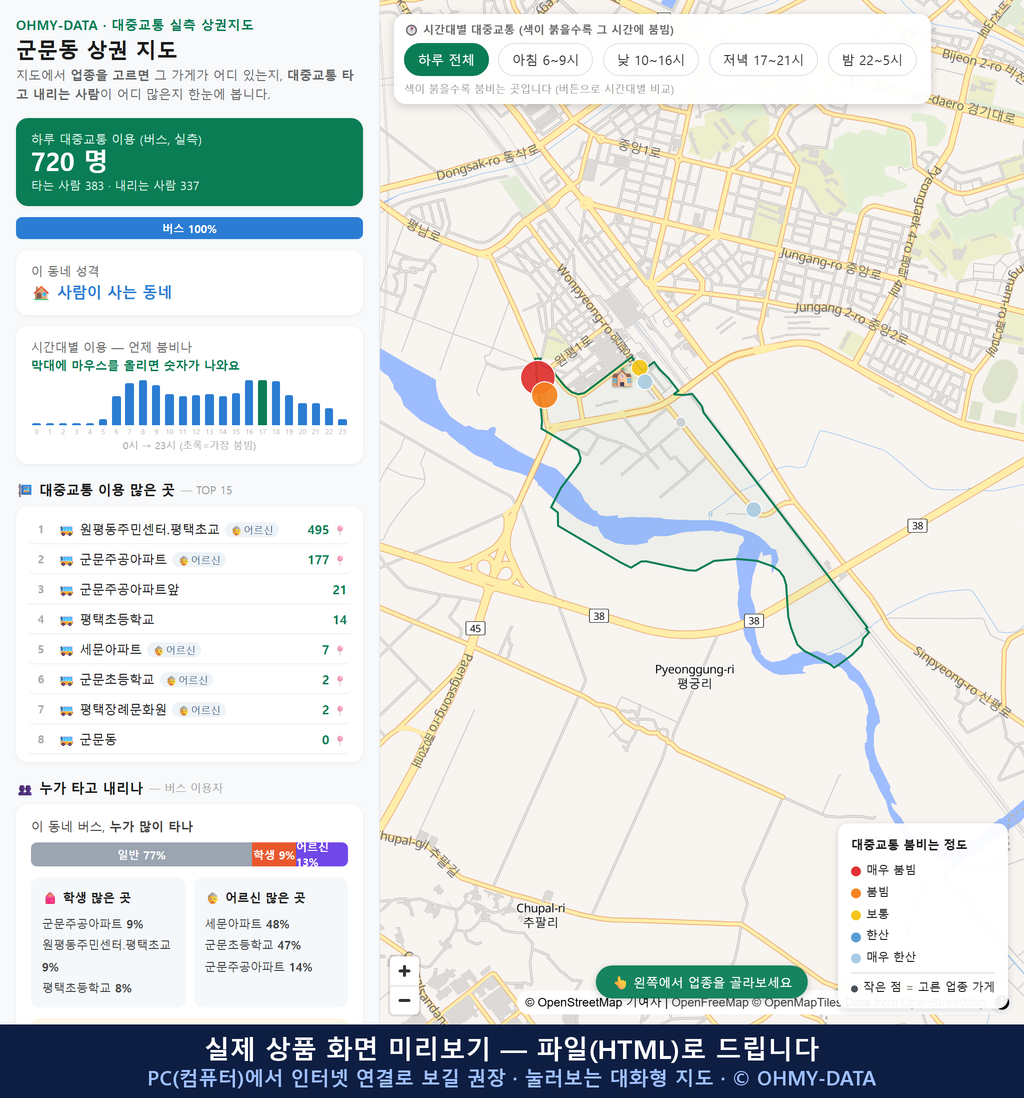1024x1098 pixels.
Task: Click the 어르신 badge on 세문아파트 row
Action: tap(174, 650)
